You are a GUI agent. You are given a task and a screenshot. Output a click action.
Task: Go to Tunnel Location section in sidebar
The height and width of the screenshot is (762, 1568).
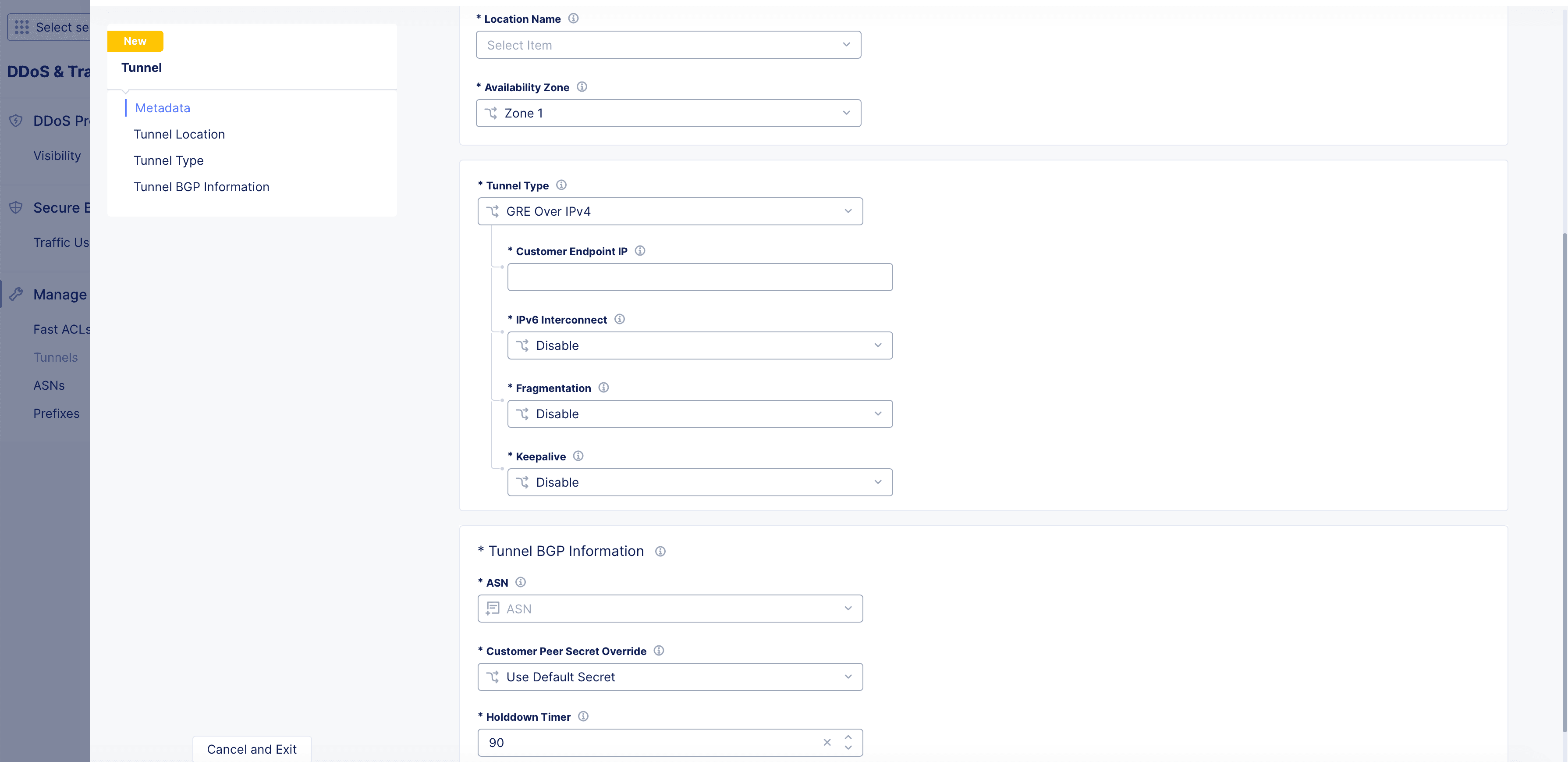[x=179, y=134]
